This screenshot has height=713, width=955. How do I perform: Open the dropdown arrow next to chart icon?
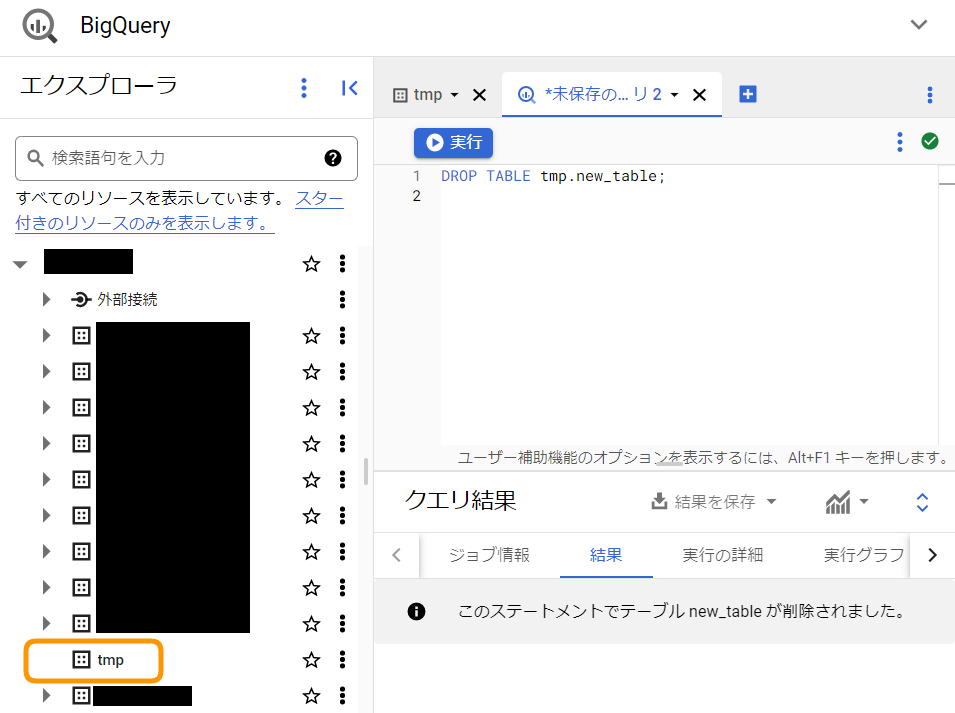click(864, 502)
